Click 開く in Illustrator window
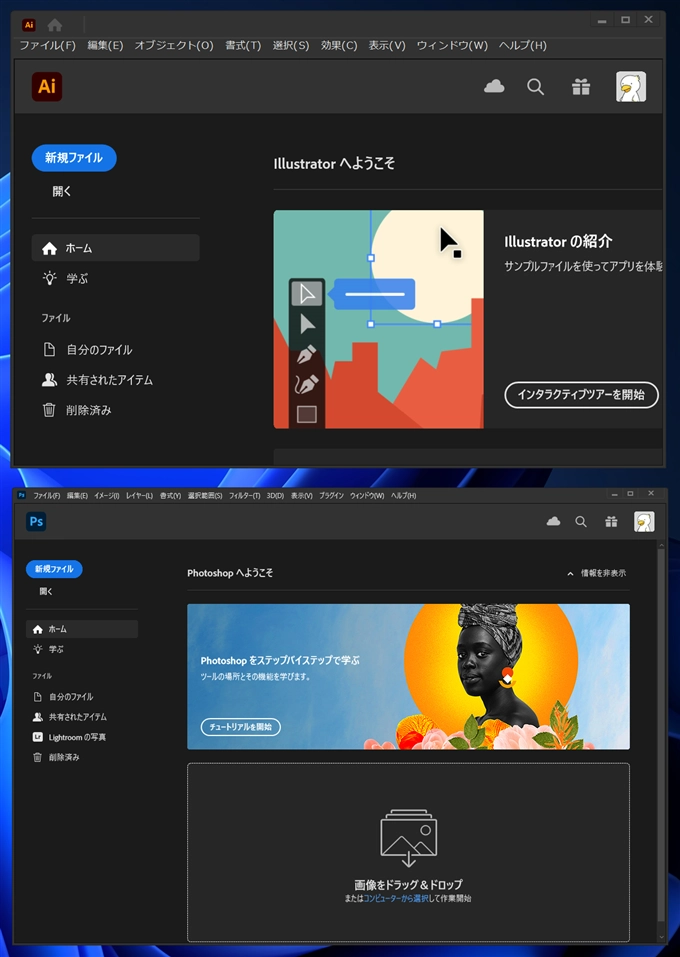The image size is (680, 957). (x=62, y=191)
